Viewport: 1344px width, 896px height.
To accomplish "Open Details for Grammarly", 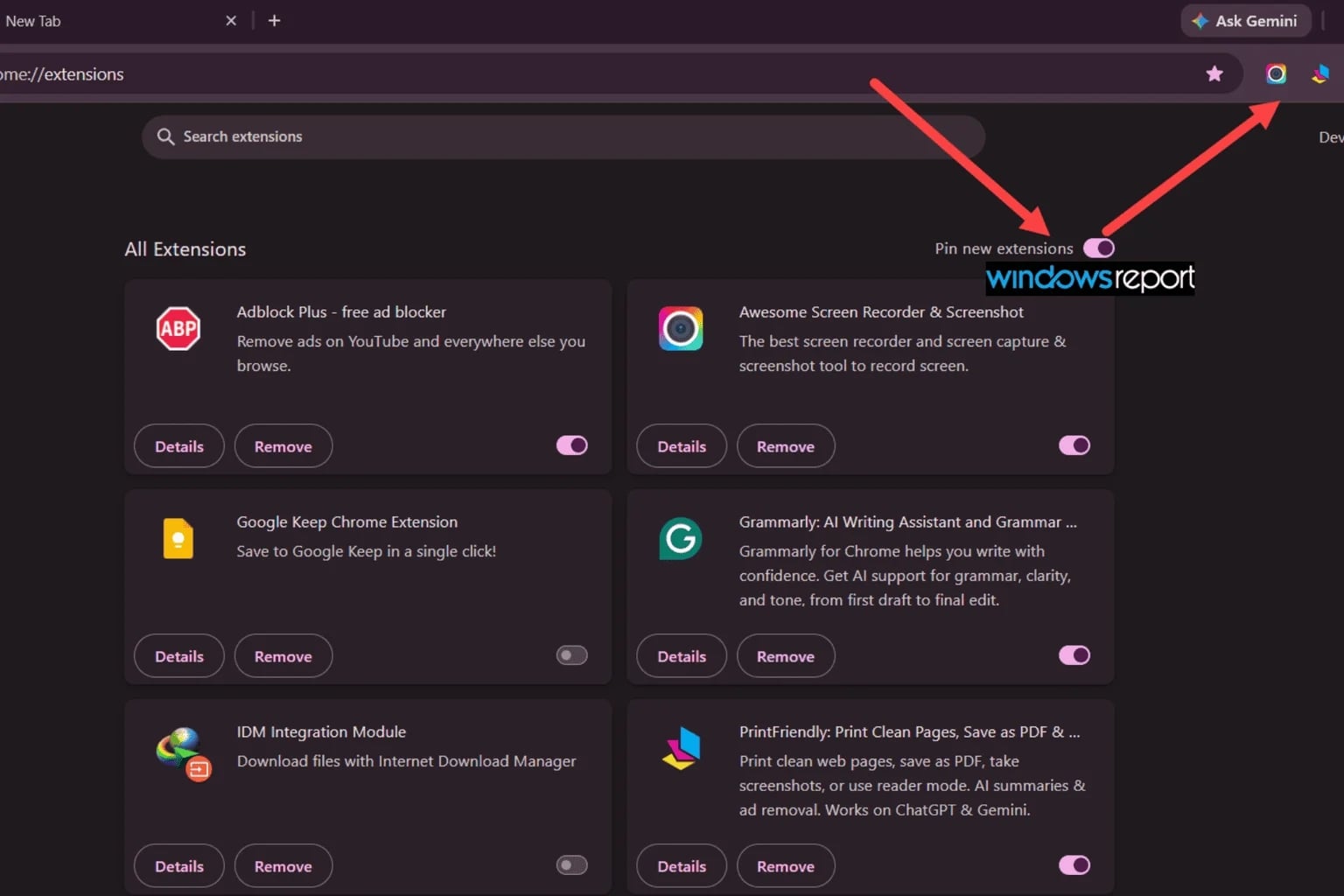I will 682,656.
